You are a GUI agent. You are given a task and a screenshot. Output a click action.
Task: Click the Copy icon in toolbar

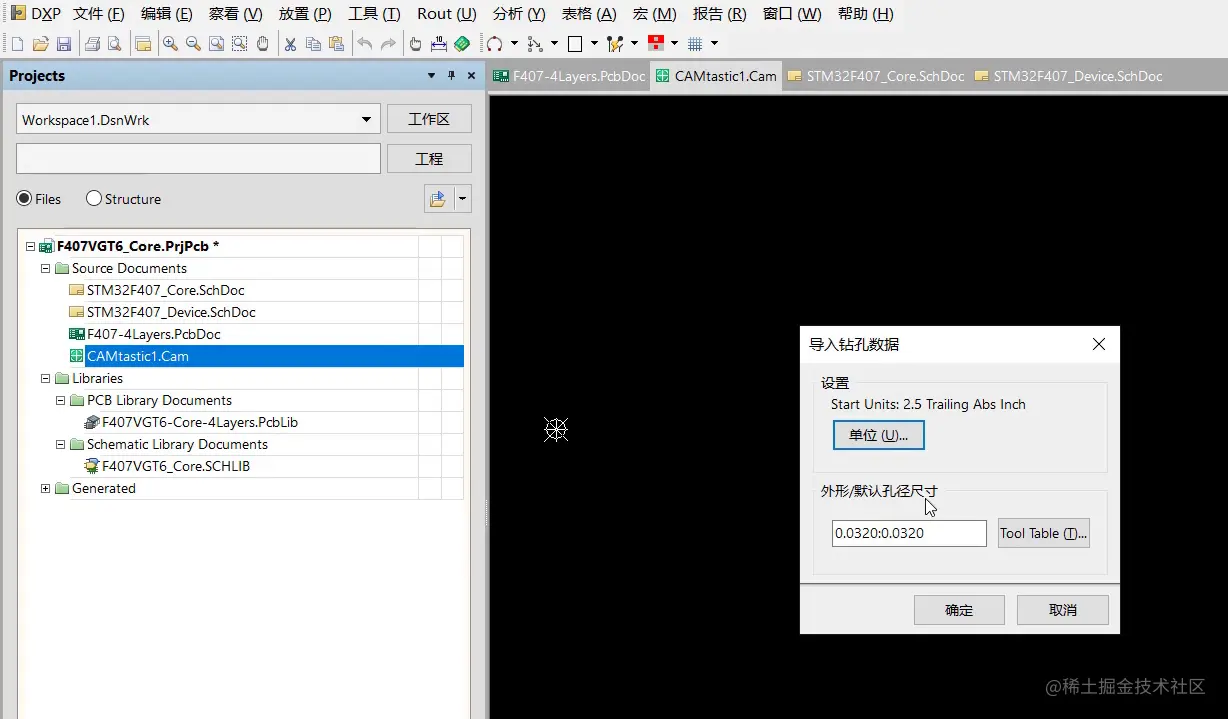coord(313,44)
